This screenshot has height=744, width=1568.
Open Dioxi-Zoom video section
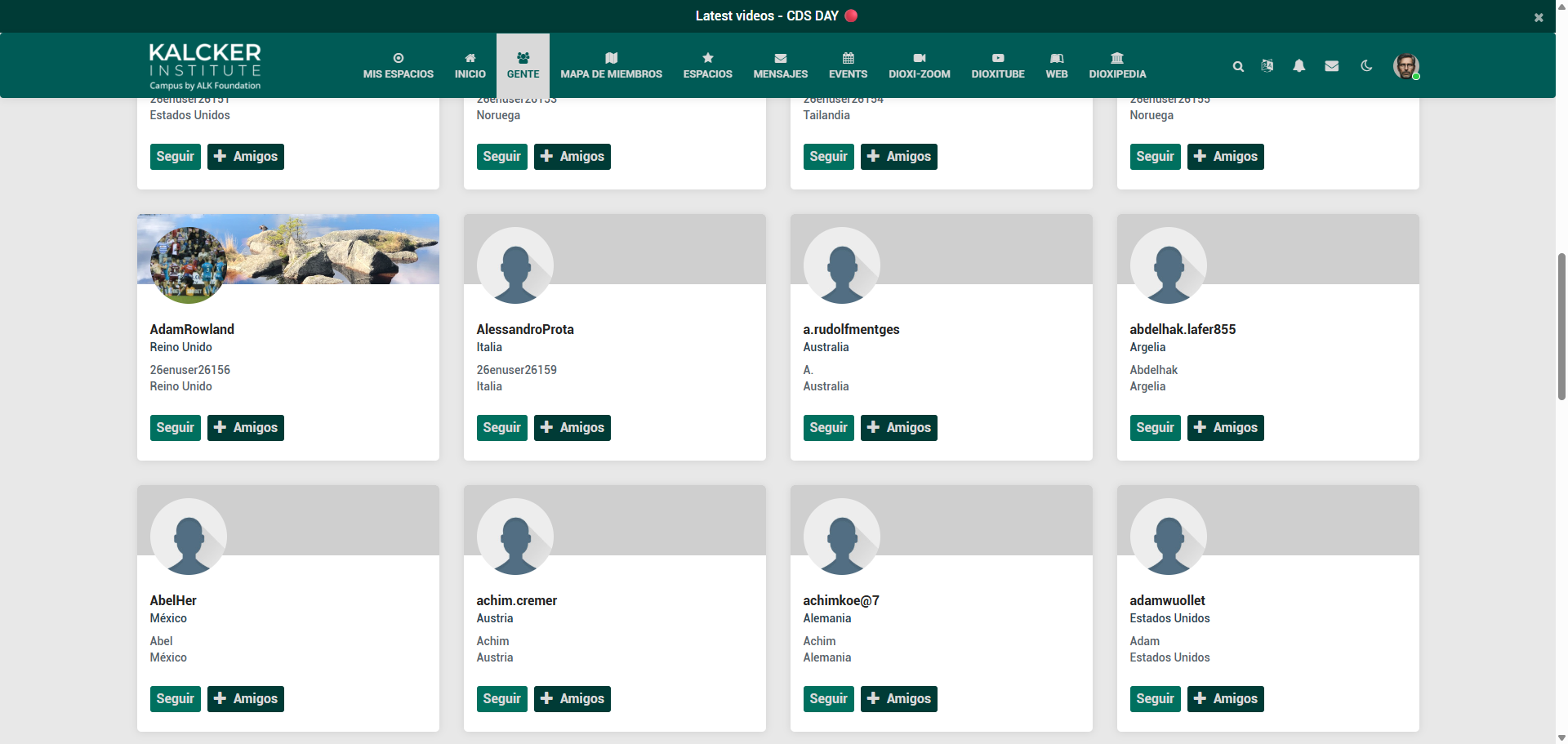pos(919,65)
